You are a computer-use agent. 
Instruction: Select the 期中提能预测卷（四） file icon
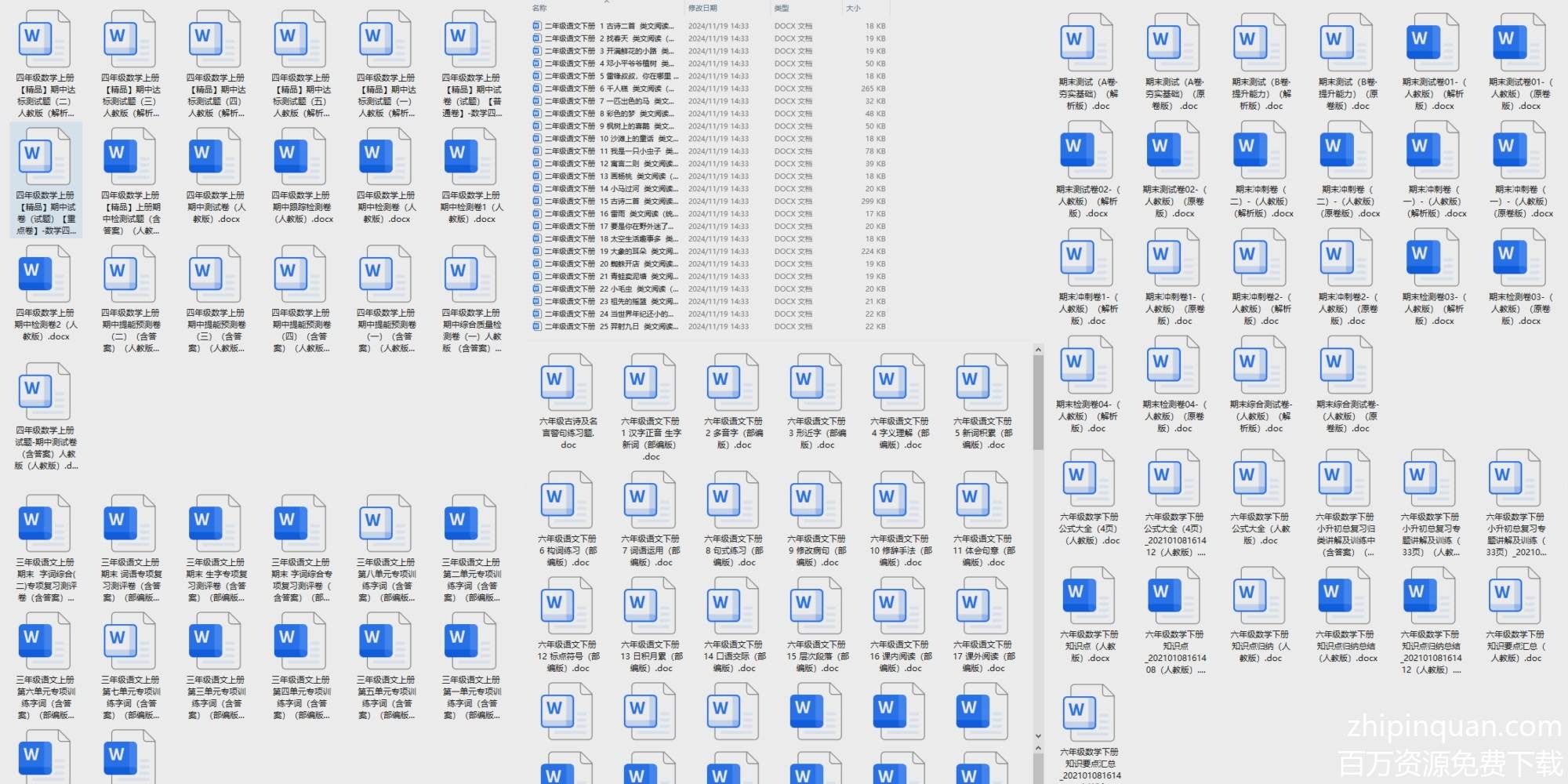click(x=300, y=274)
